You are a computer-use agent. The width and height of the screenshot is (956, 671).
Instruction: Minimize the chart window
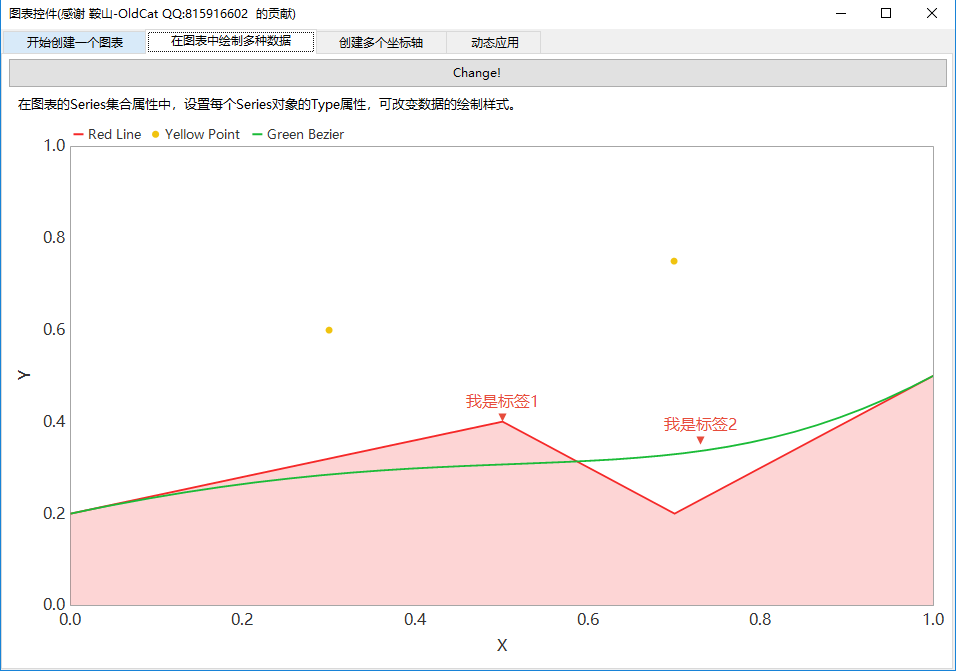(840, 13)
